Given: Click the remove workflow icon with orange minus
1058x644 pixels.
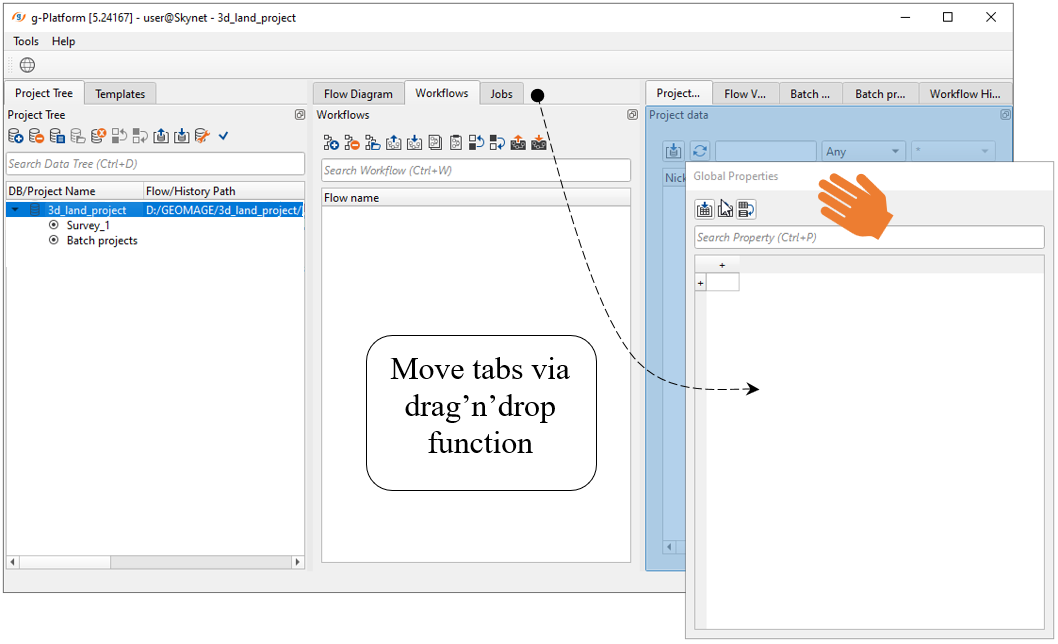Looking at the screenshot, I should 352,143.
